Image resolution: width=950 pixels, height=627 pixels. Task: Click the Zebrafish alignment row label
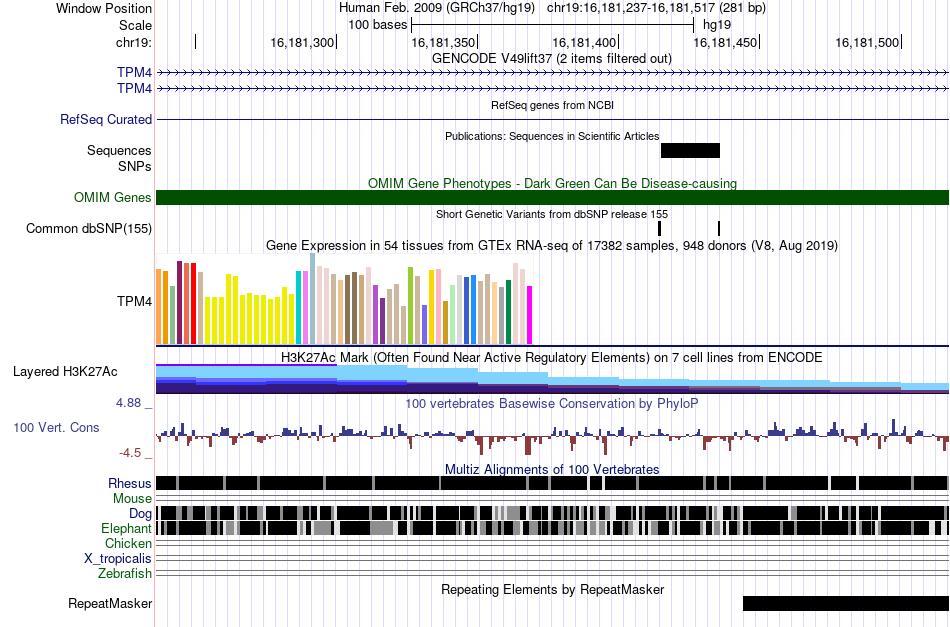125,573
